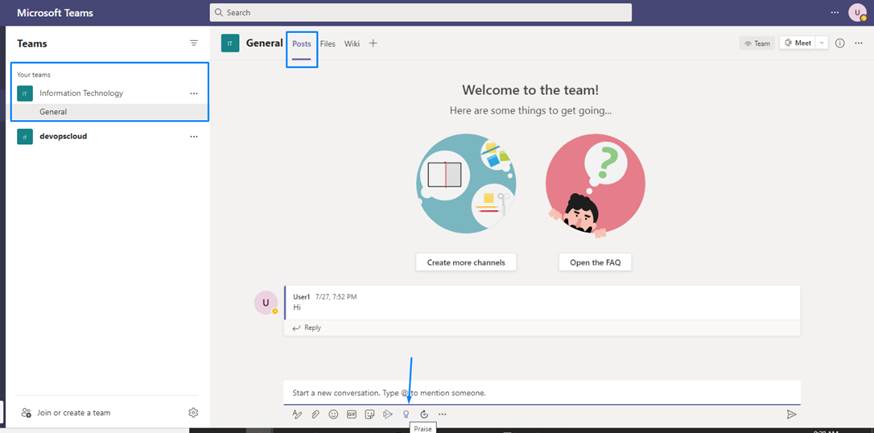Click Open the FAQ button

click(595, 262)
